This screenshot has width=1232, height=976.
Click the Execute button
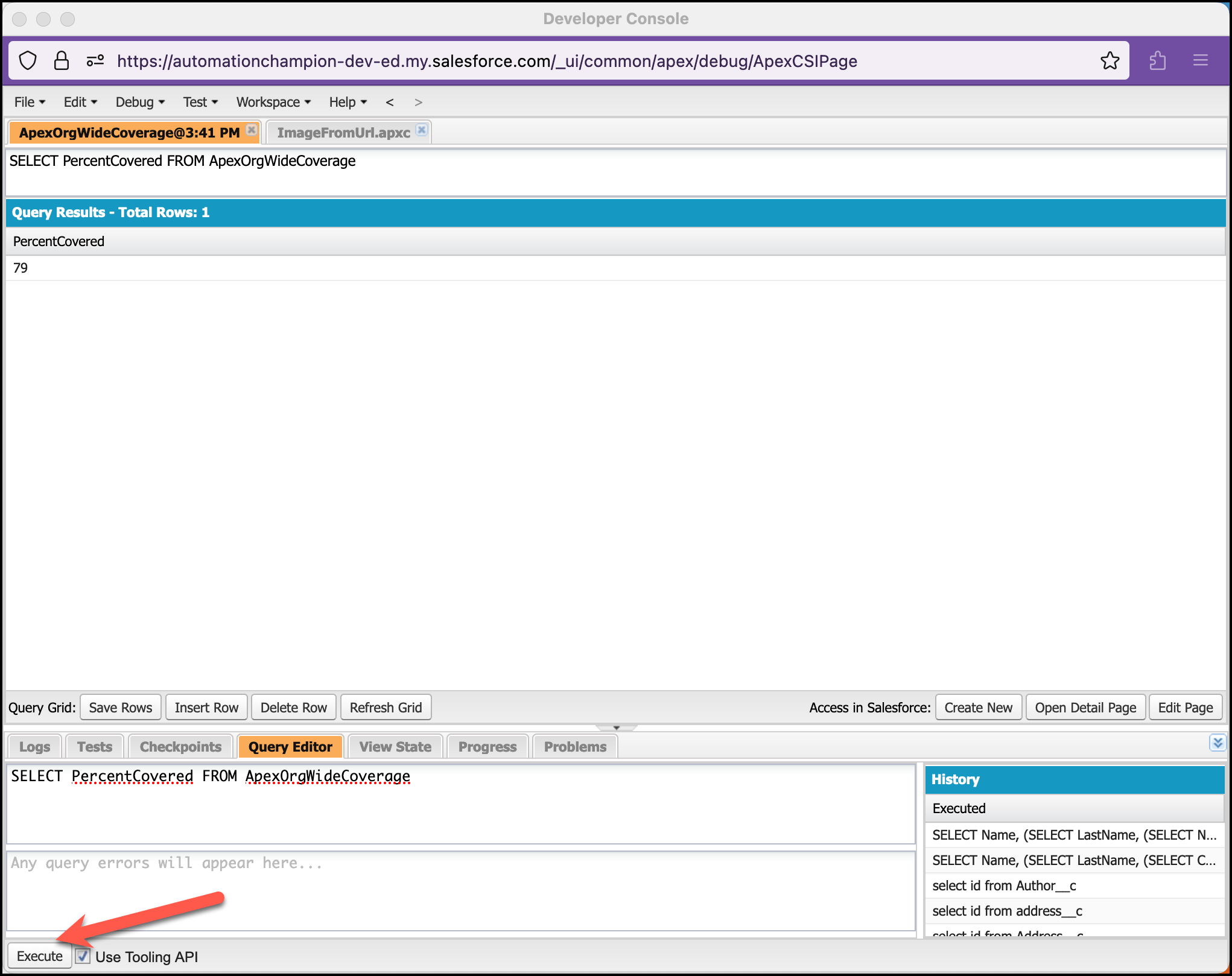(39, 956)
